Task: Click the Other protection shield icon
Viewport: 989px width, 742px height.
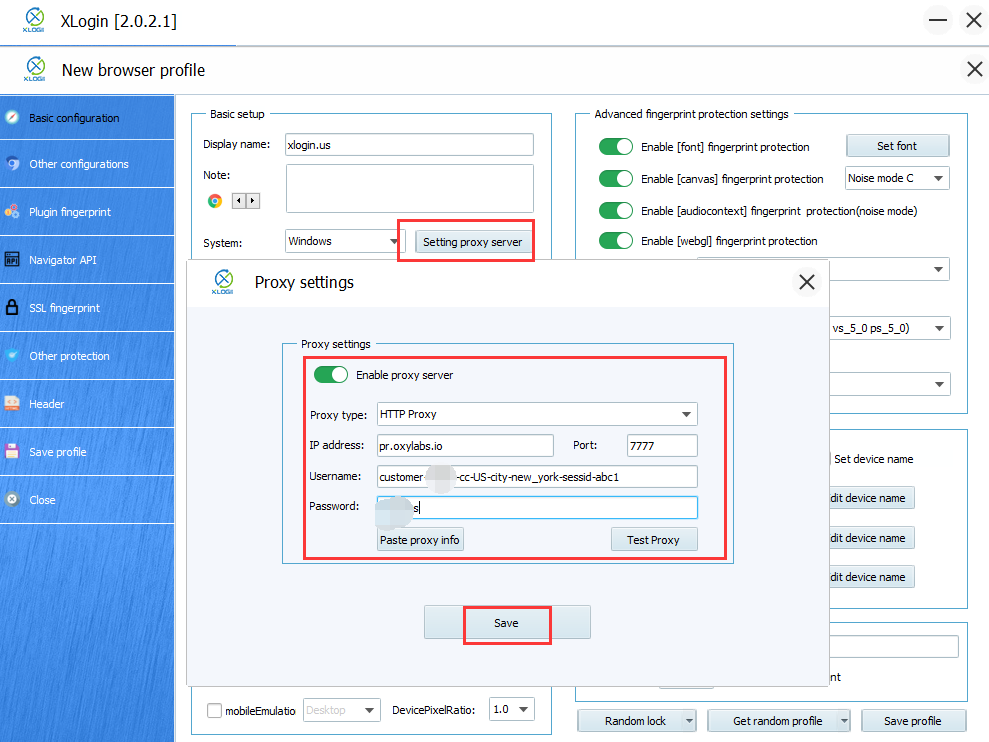Action: (12, 355)
